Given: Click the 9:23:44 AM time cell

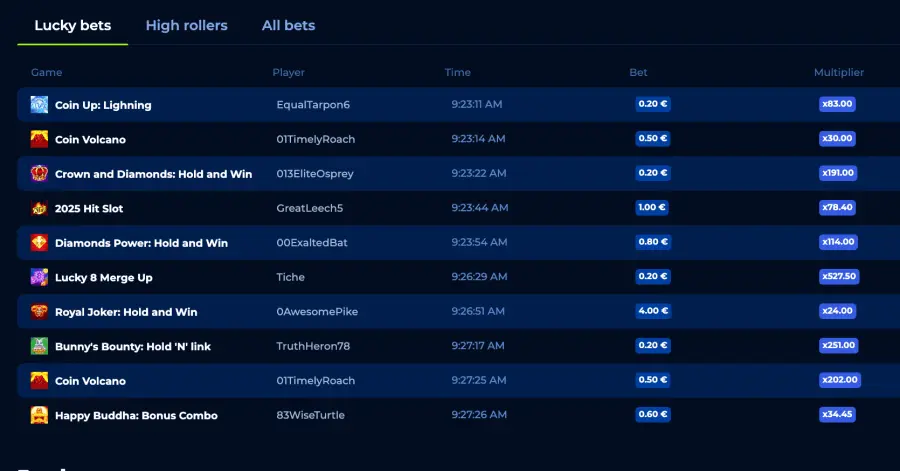Looking at the screenshot, I should click(x=479, y=208).
